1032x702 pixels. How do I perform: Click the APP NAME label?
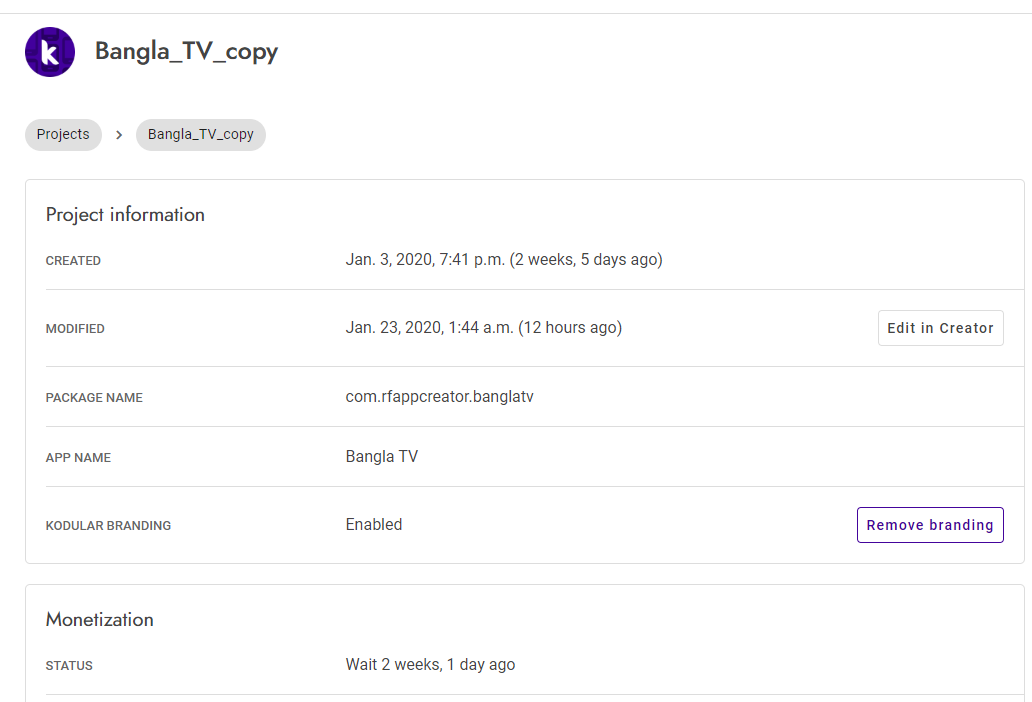(x=78, y=458)
